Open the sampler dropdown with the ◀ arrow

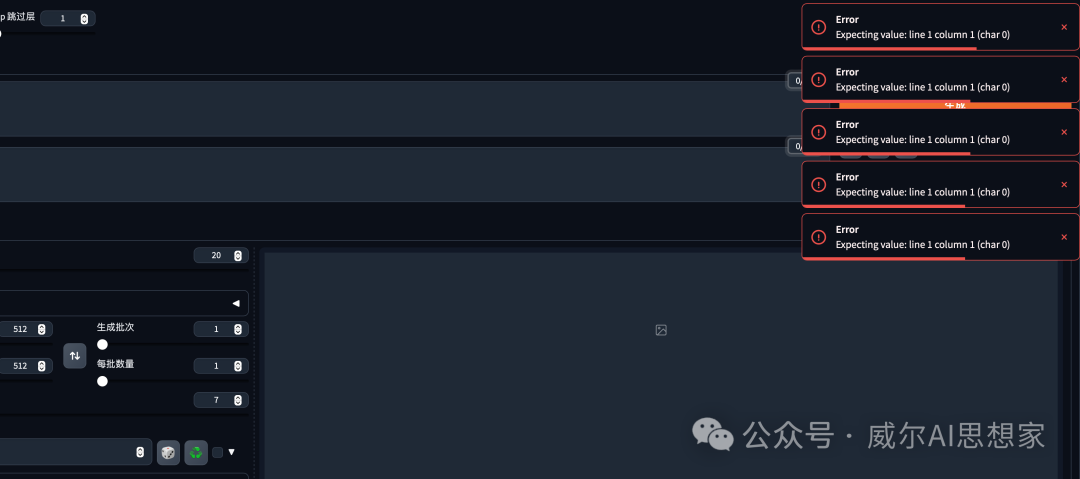click(x=236, y=303)
